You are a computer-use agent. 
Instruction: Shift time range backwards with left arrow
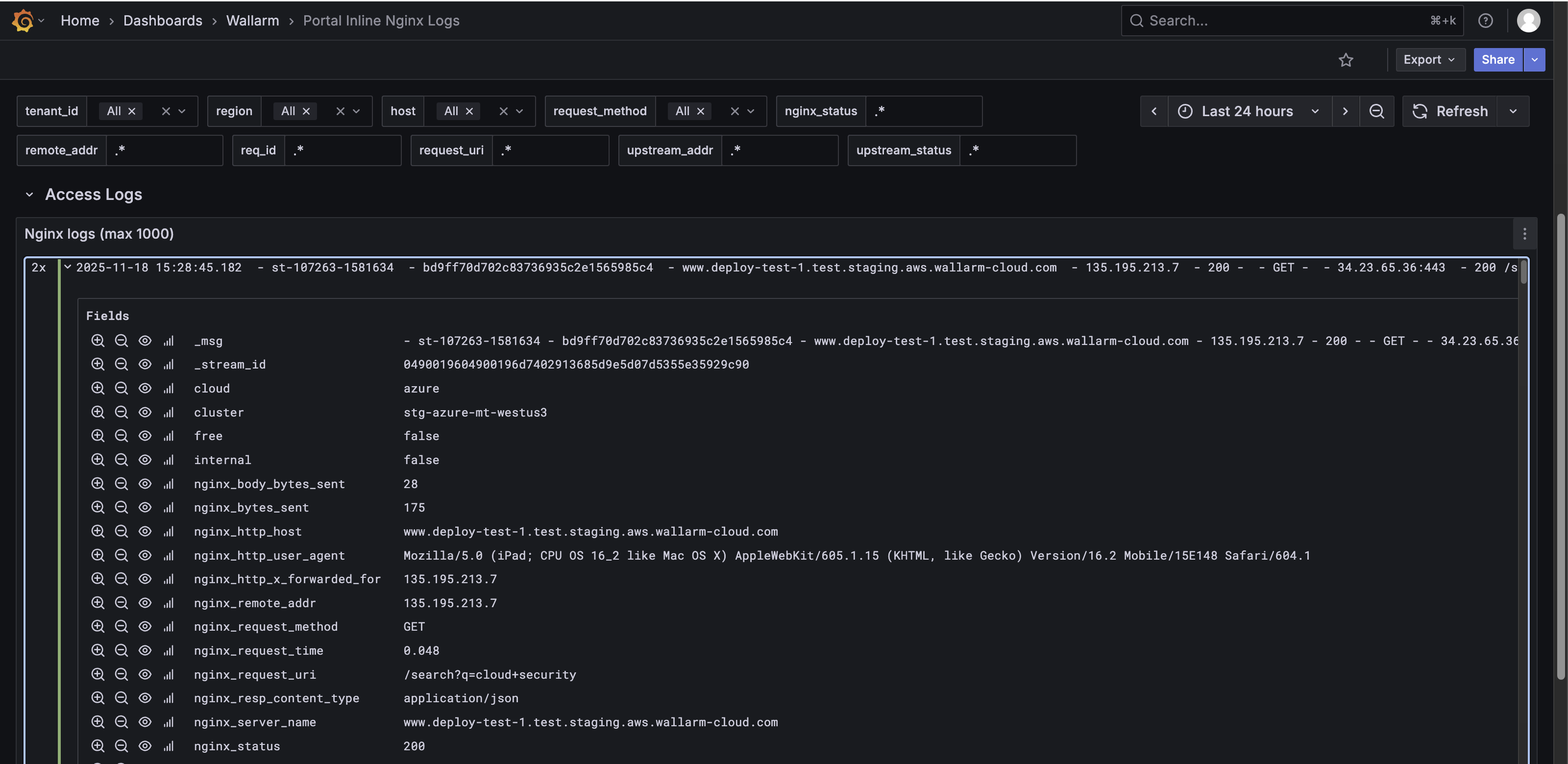click(x=1153, y=111)
